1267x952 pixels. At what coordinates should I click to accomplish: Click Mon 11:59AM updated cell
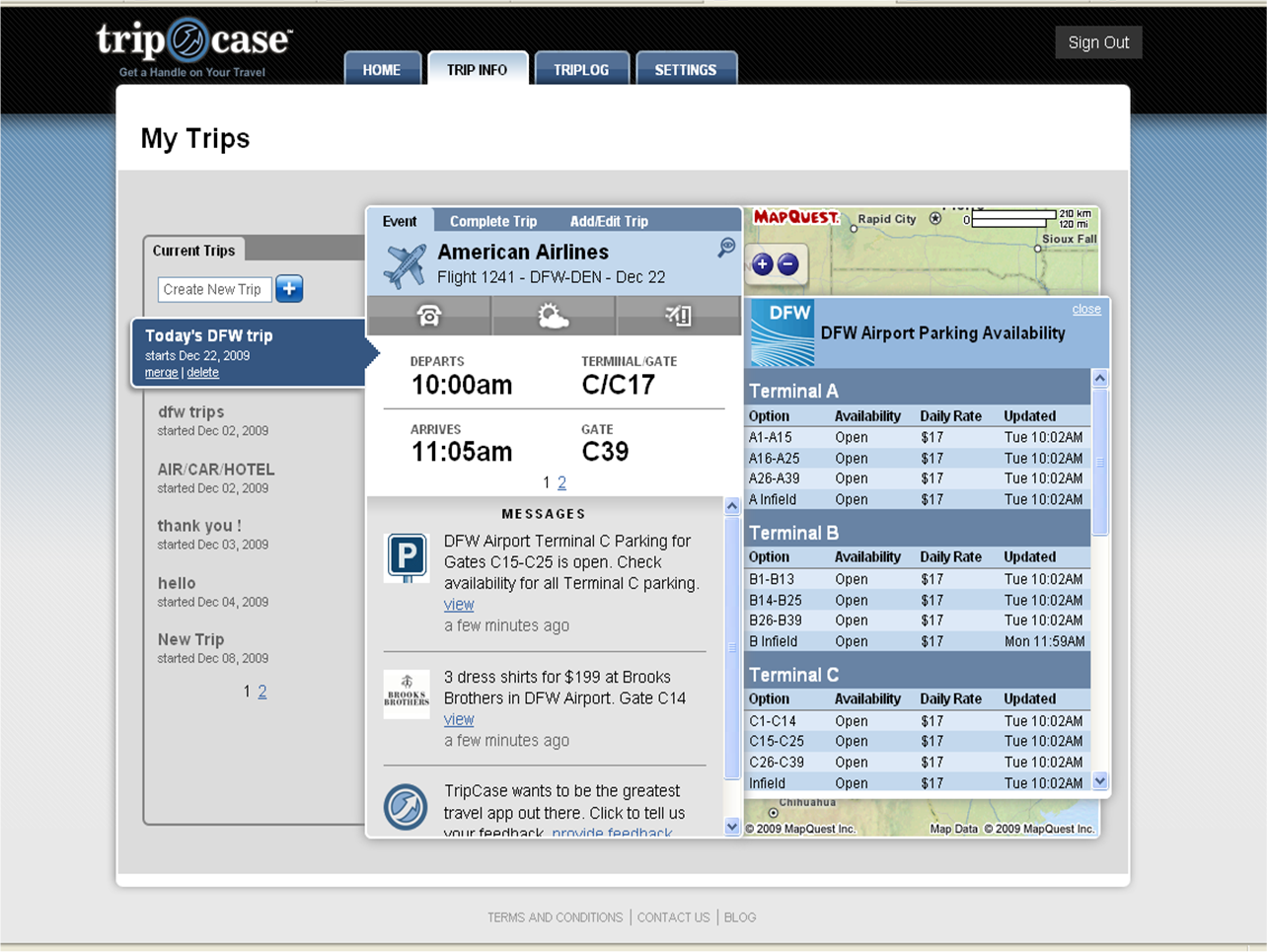(x=1044, y=641)
